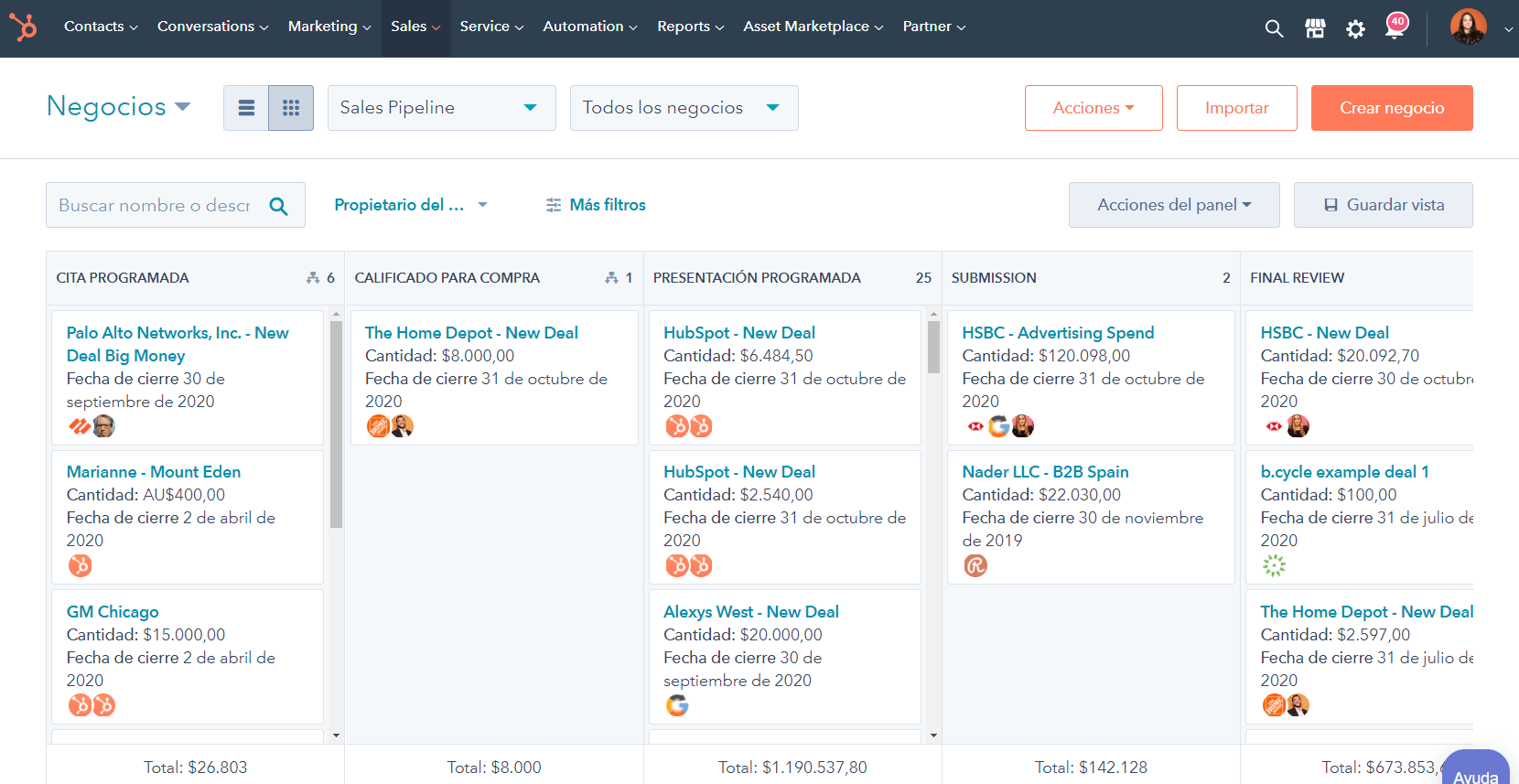The width and height of the screenshot is (1519, 784).
Task: Click the Crear negocio button
Action: click(1391, 108)
